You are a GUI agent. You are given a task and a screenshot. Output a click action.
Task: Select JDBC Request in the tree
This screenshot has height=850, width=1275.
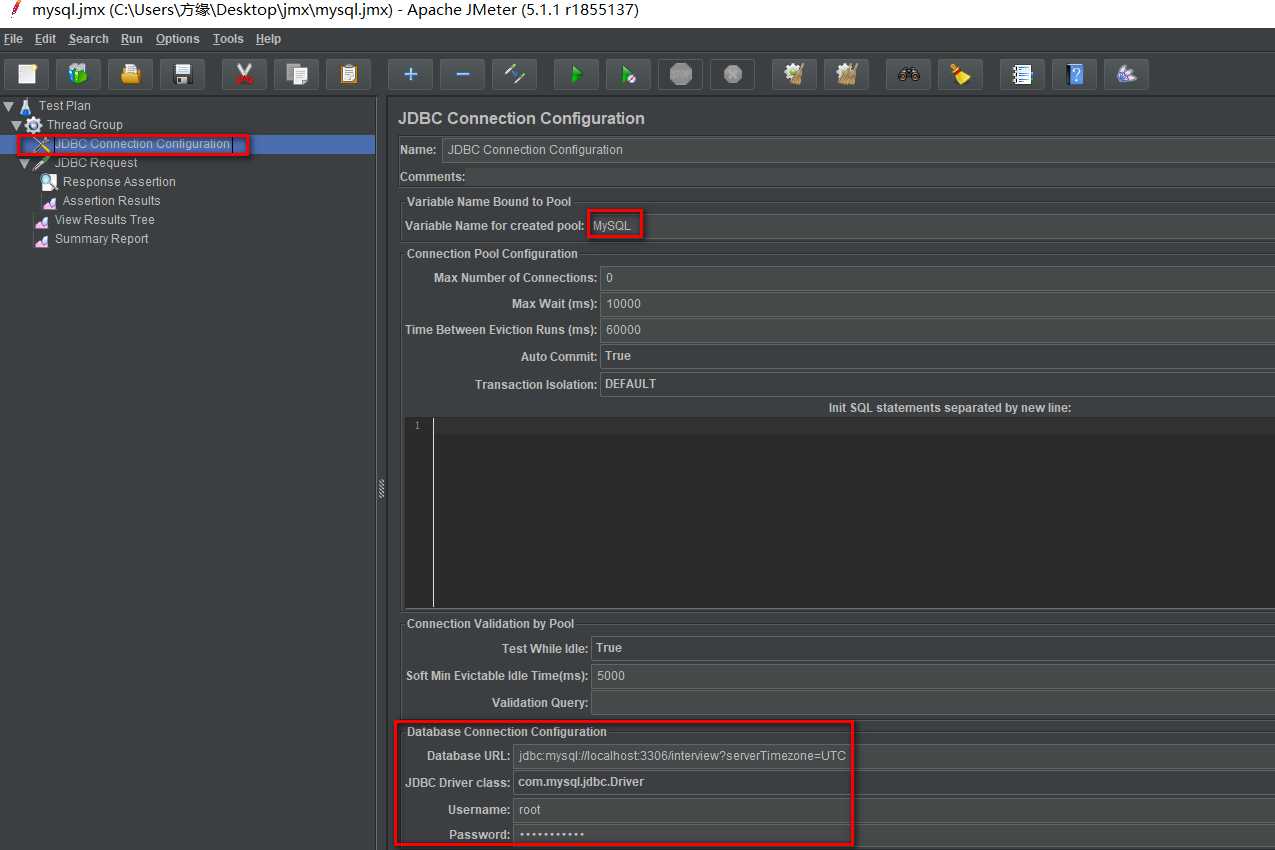pos(96,163)
